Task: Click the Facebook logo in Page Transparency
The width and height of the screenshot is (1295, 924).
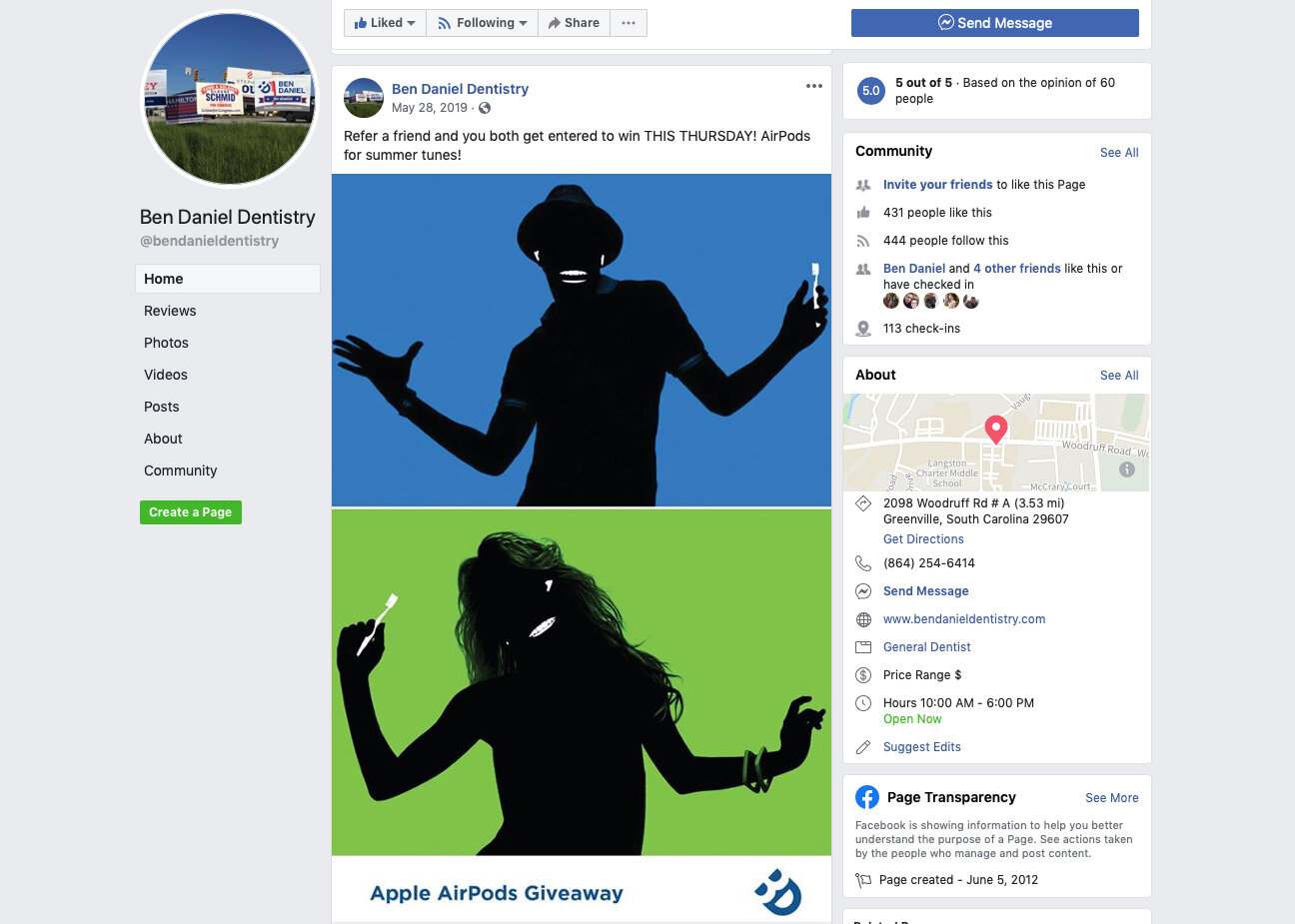Action: (x=867, y=797)
